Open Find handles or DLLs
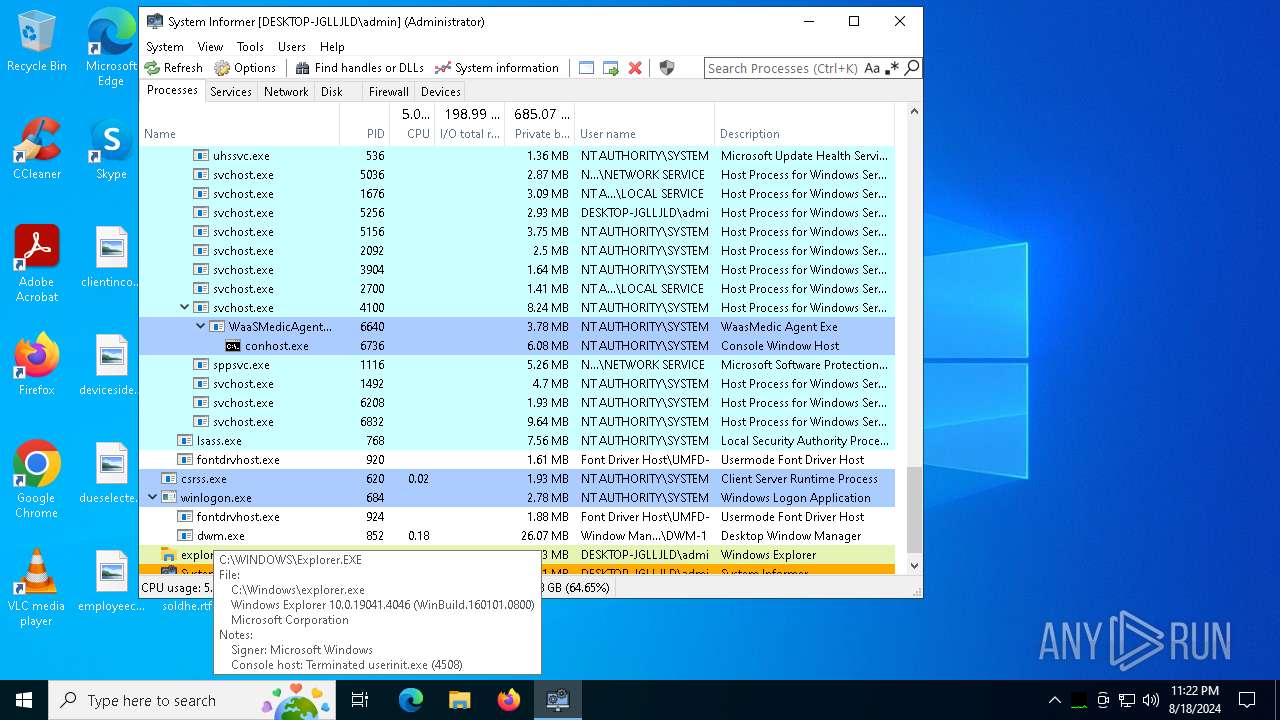 [x=359, y=68]
